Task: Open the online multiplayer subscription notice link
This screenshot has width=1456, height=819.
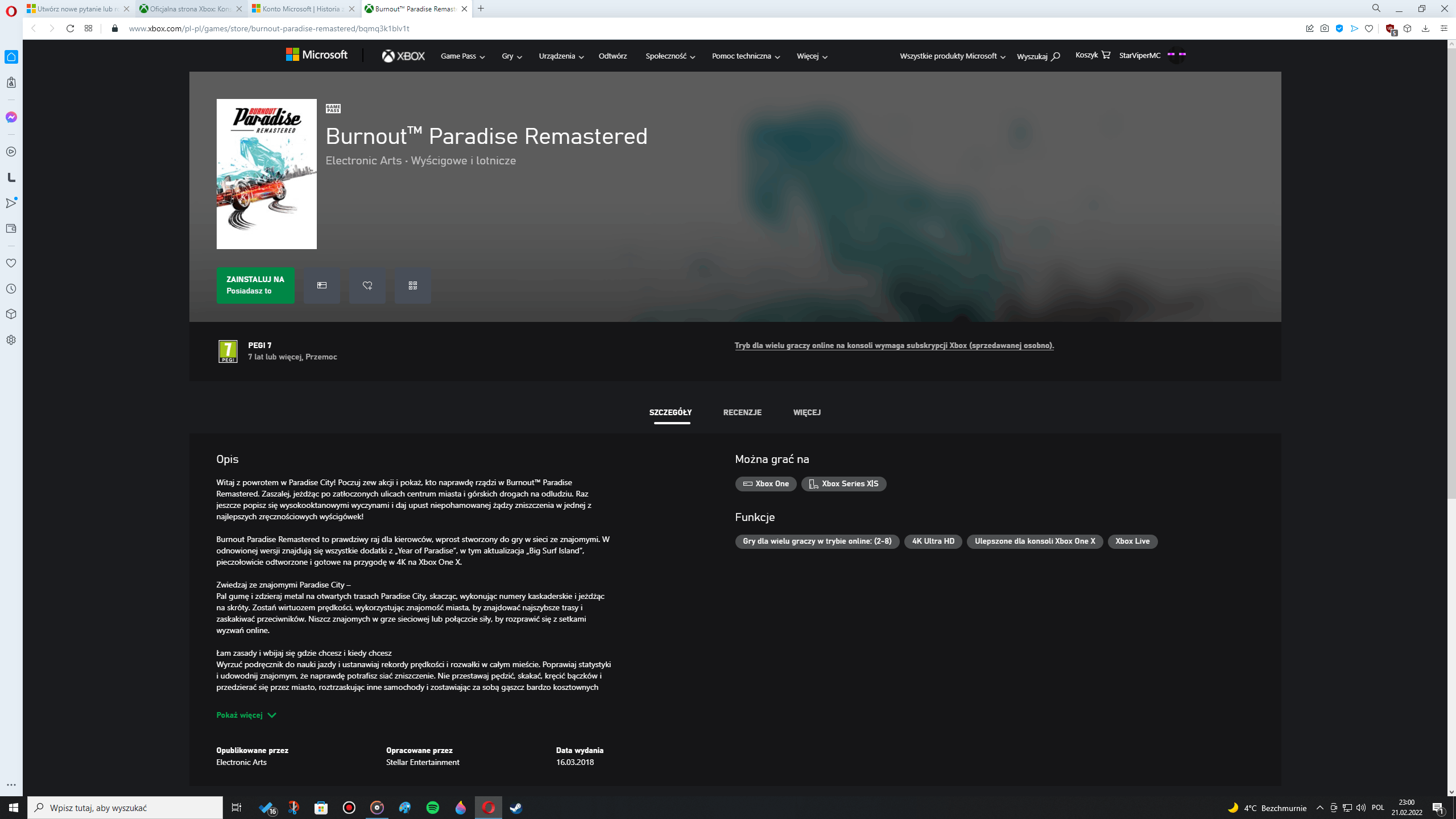Action: coord(894,346)
